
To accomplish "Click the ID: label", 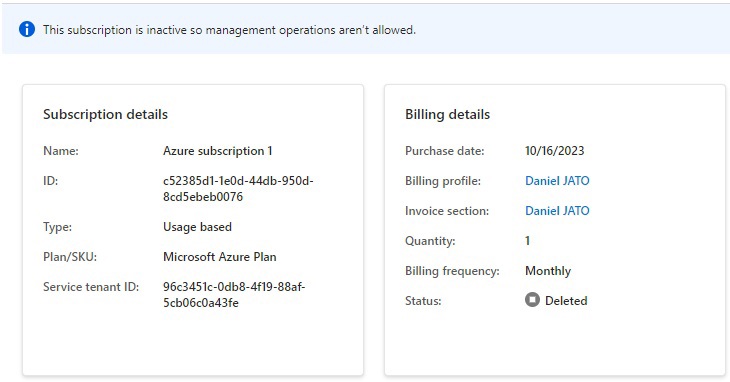I will [50, 181].
